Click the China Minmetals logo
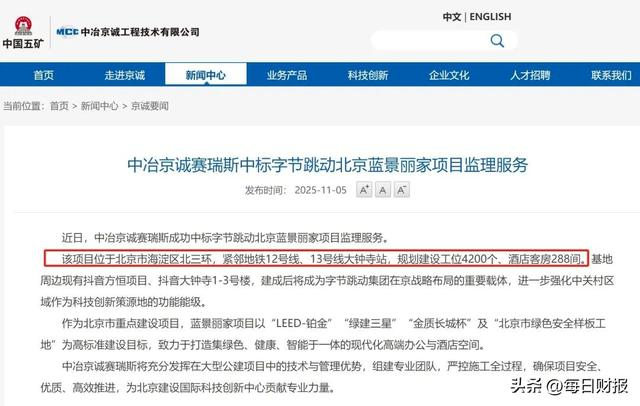This screenshot has height=406, width=640. 23,32
